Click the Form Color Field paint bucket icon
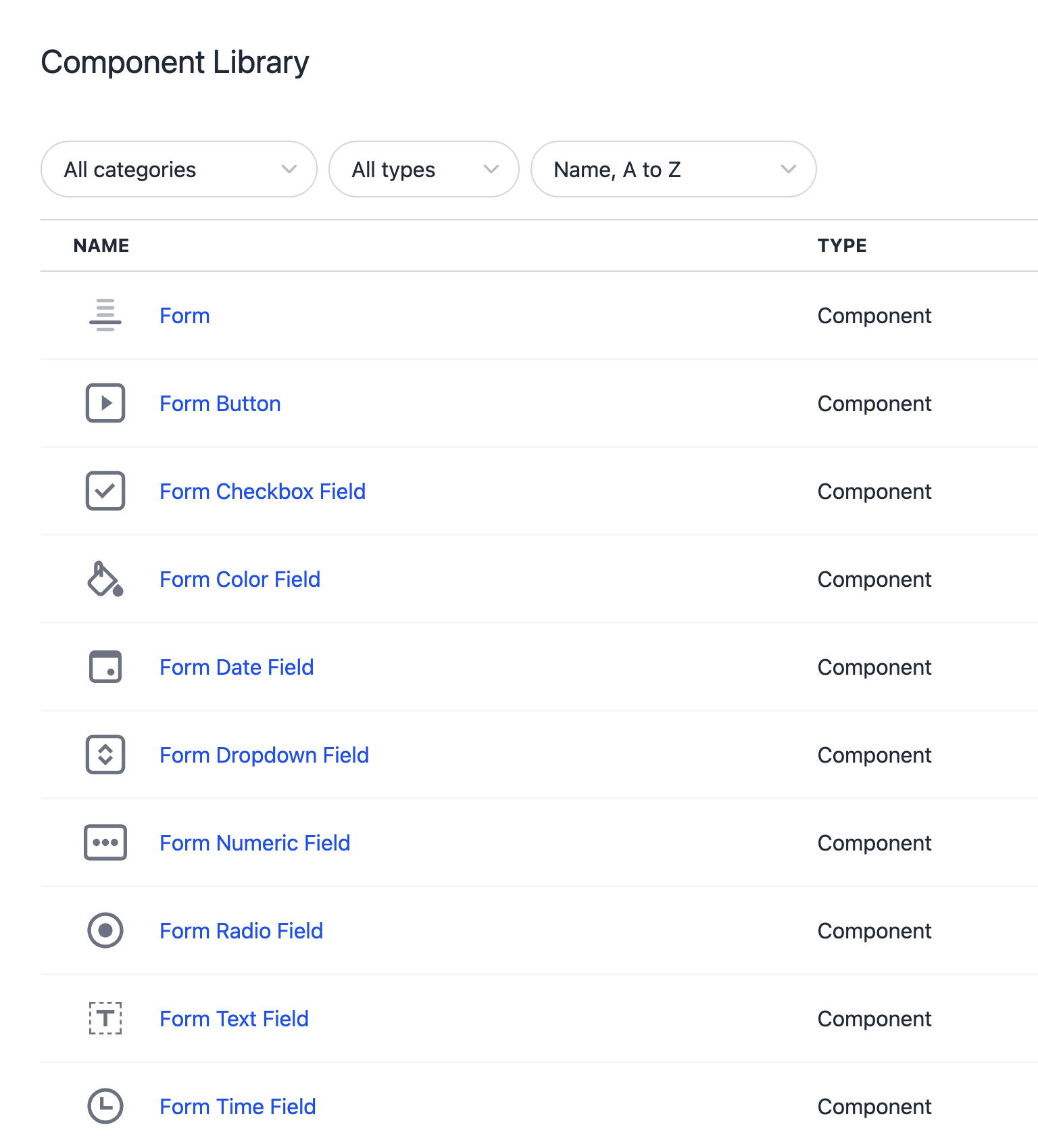Viewport: 1038px width, 1148px height. (x=105, y=579)
